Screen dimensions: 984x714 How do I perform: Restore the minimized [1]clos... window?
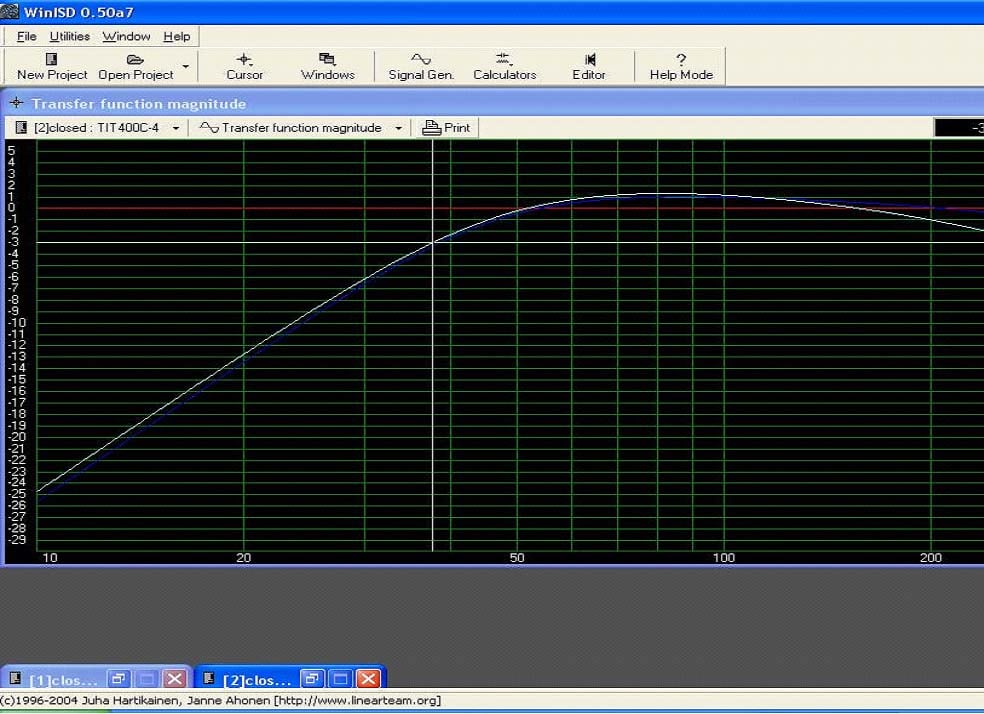coord(118,679)
